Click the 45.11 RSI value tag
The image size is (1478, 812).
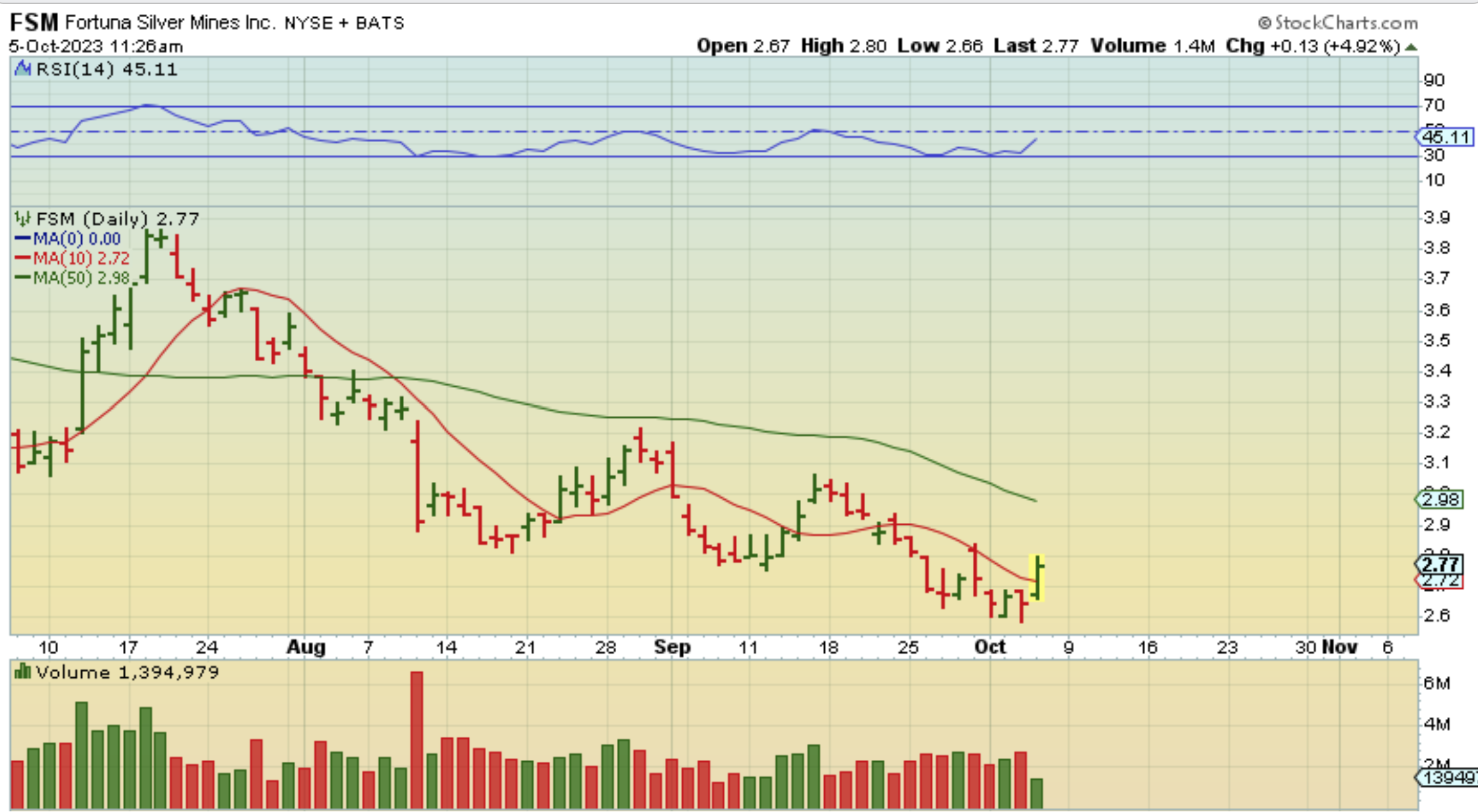coord(1445,137)
